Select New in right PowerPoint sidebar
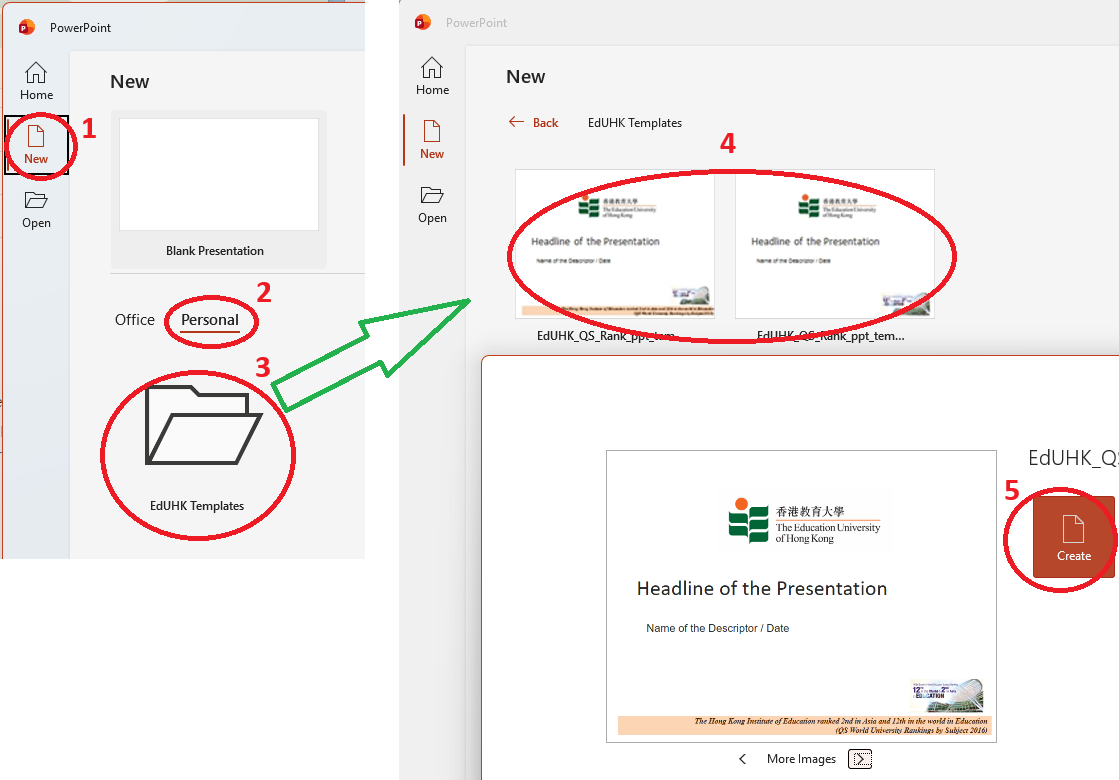Screen dimensions: 1119x780 pos(432,140)
